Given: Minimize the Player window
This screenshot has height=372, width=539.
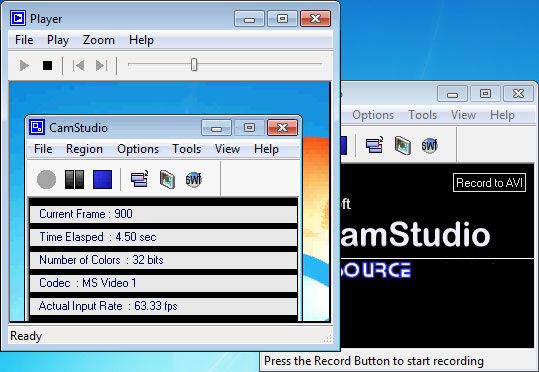Looking at the screenshot, I should tap(249, 19).
